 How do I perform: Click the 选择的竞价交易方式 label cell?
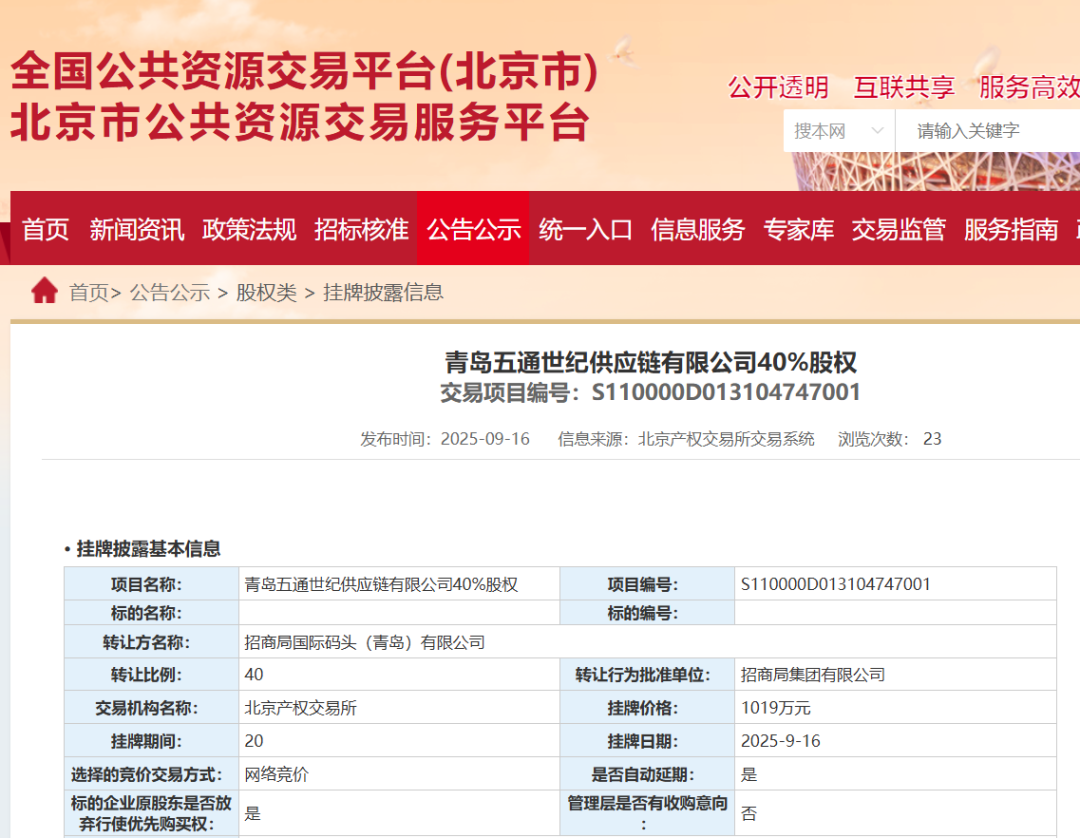click(152, 775)
